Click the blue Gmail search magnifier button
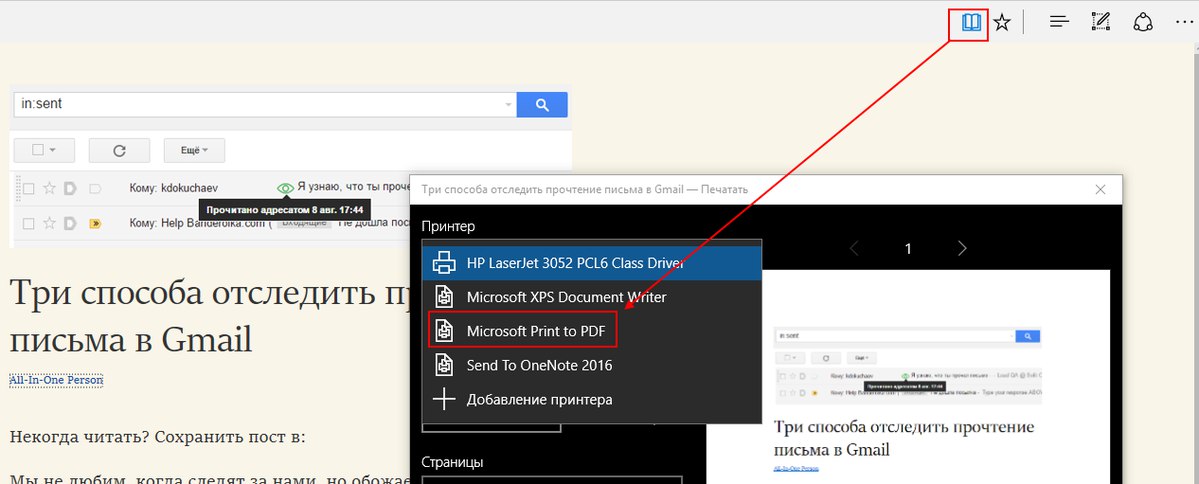1199x484 pixels. (x=542, y=105)
